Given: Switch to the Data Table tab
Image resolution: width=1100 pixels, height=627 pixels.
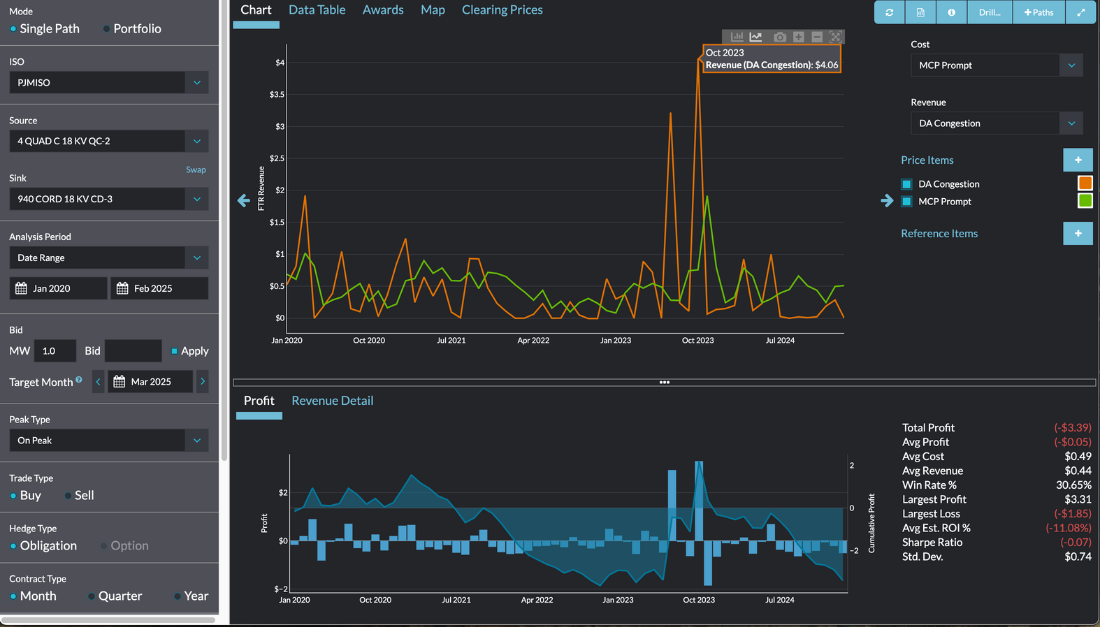Looking at the screenshot, I should [x=317, y=10].
